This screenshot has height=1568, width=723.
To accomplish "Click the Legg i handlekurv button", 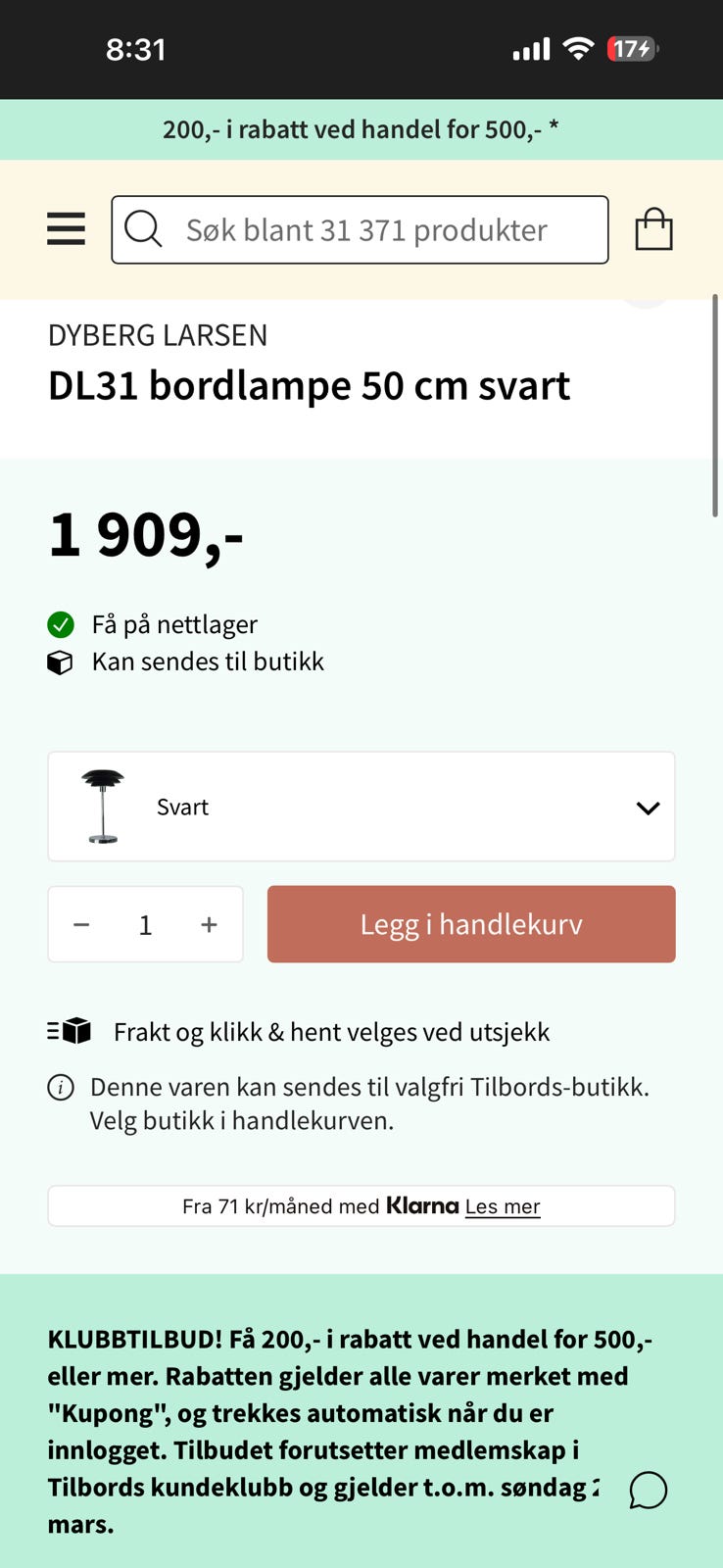I will (x=471, y=924).
